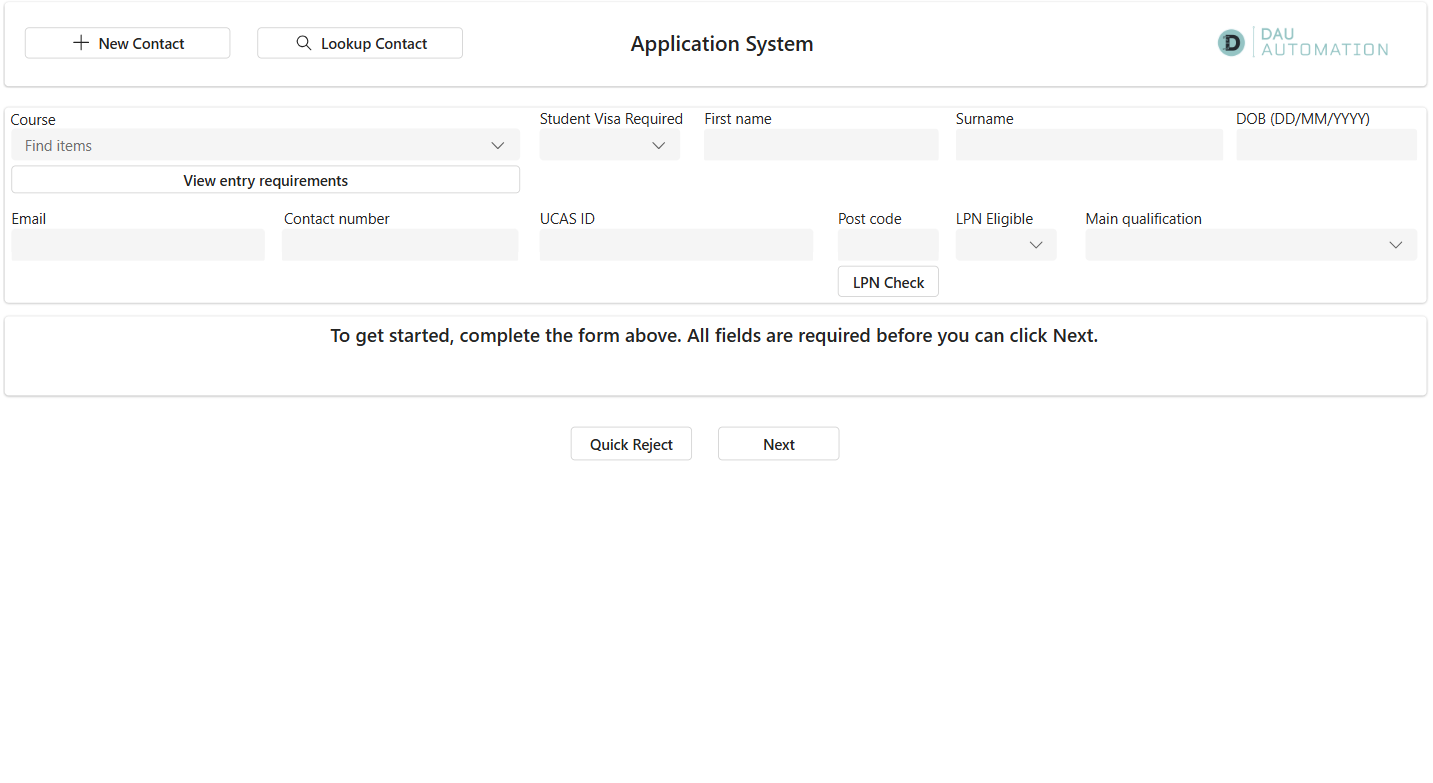Click the Post code field
Image resolution: width=1433 pixels, height=783 pixels.
tap(887, 244)
